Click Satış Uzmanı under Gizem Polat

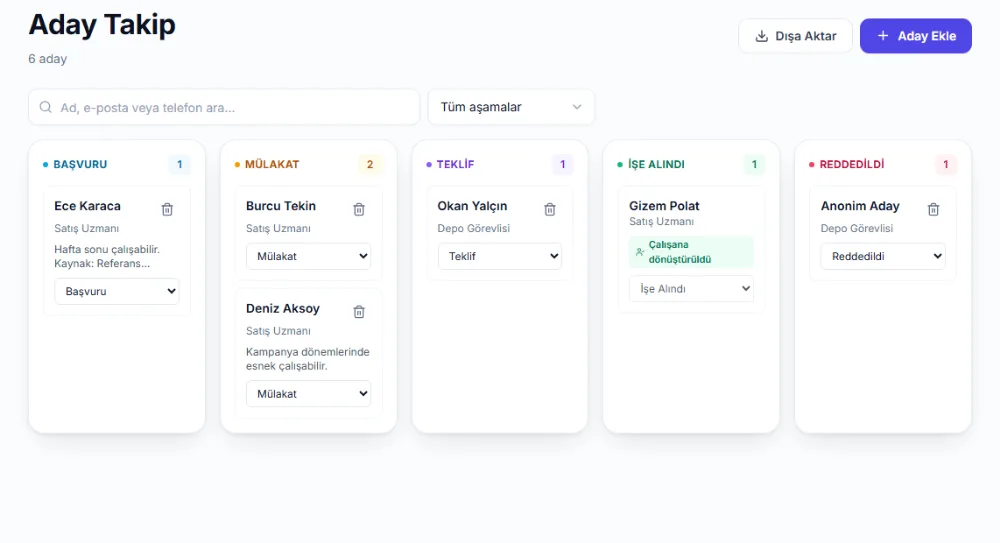(661, 221)
